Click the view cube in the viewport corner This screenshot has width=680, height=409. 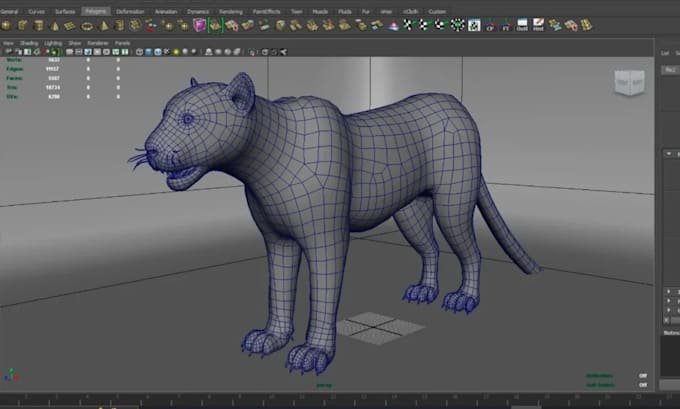pos(630,82)
